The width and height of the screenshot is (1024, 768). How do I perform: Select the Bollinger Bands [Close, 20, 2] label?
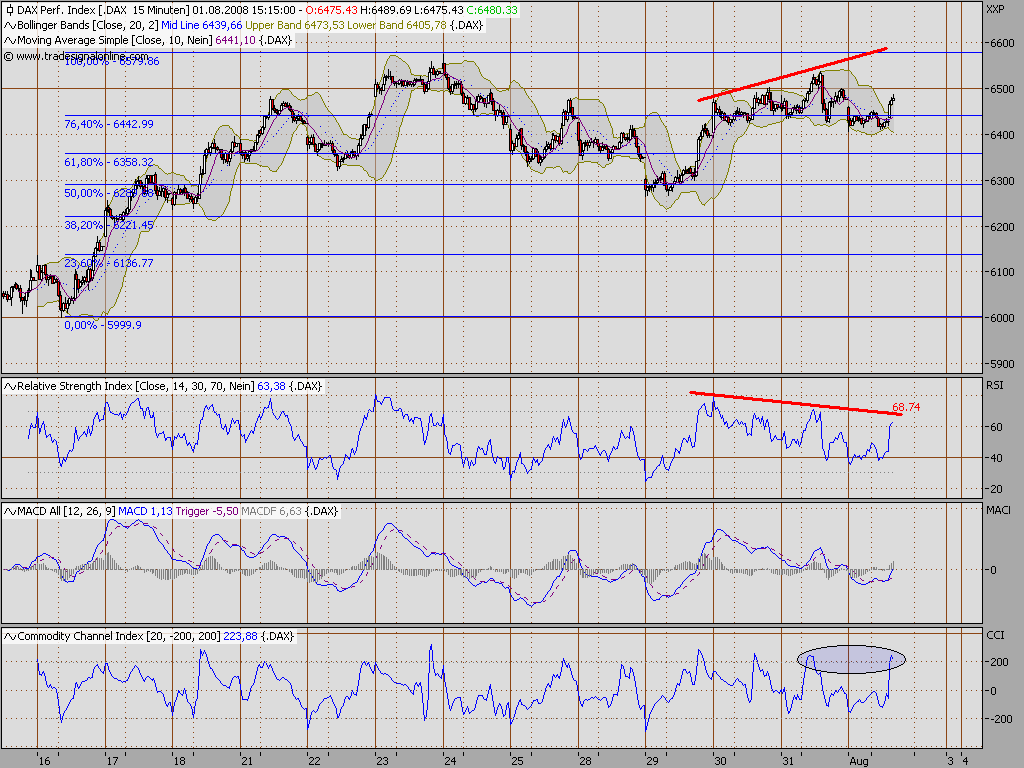(x=88, y=25)
